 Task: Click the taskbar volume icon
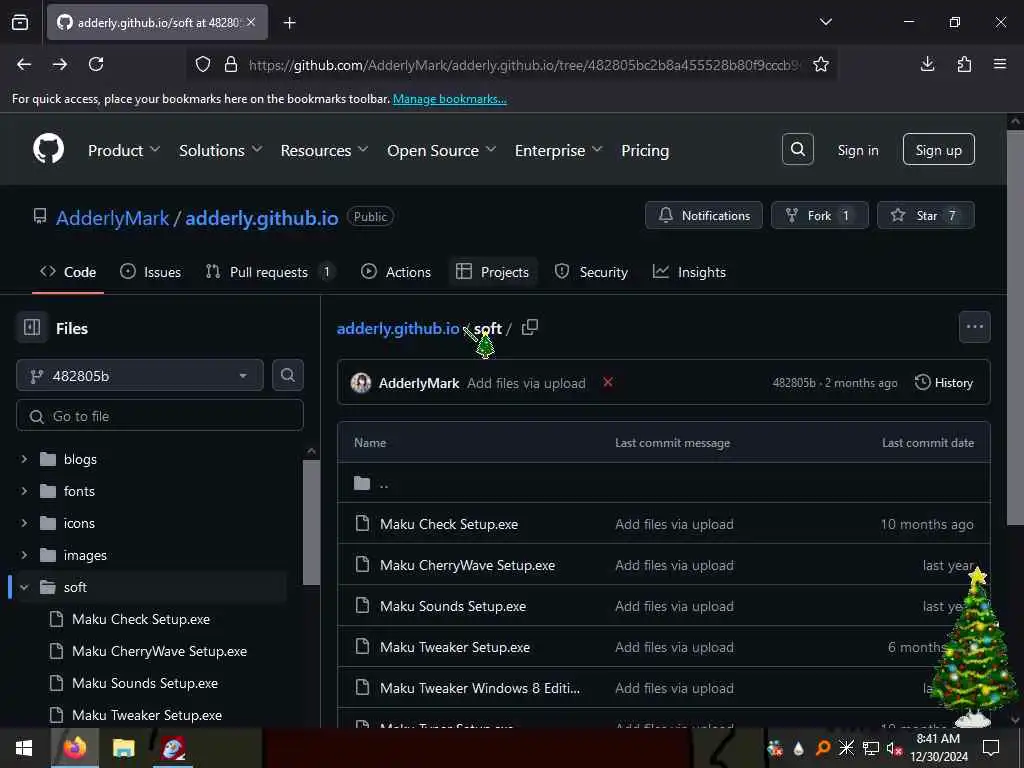point(894,748)
